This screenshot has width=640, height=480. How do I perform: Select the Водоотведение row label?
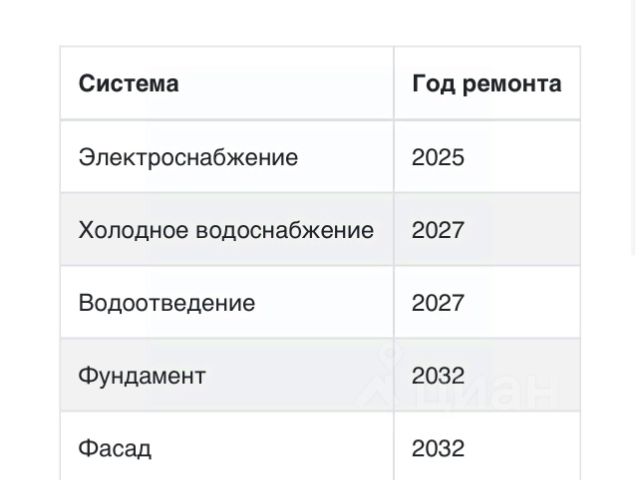coord(167,303)
